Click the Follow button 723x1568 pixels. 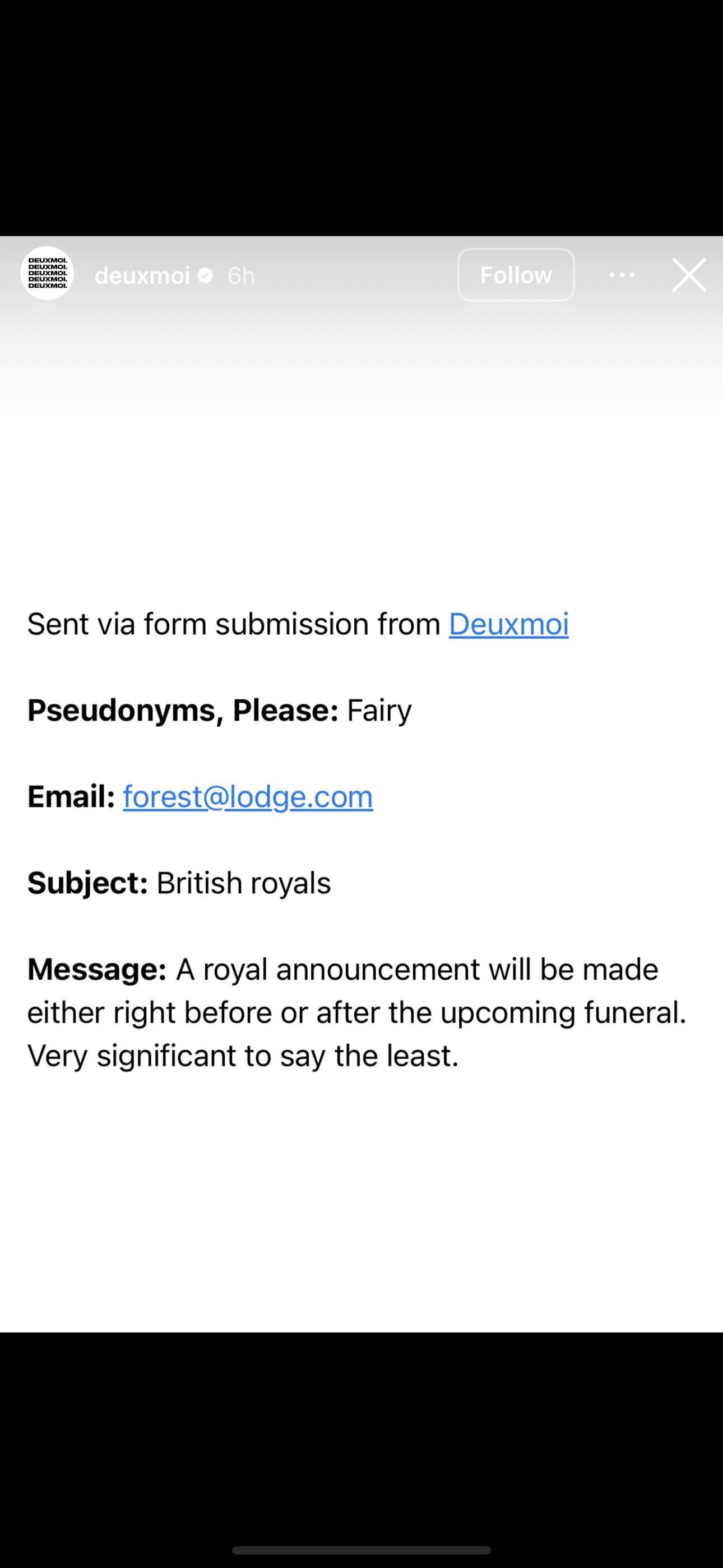516,275
